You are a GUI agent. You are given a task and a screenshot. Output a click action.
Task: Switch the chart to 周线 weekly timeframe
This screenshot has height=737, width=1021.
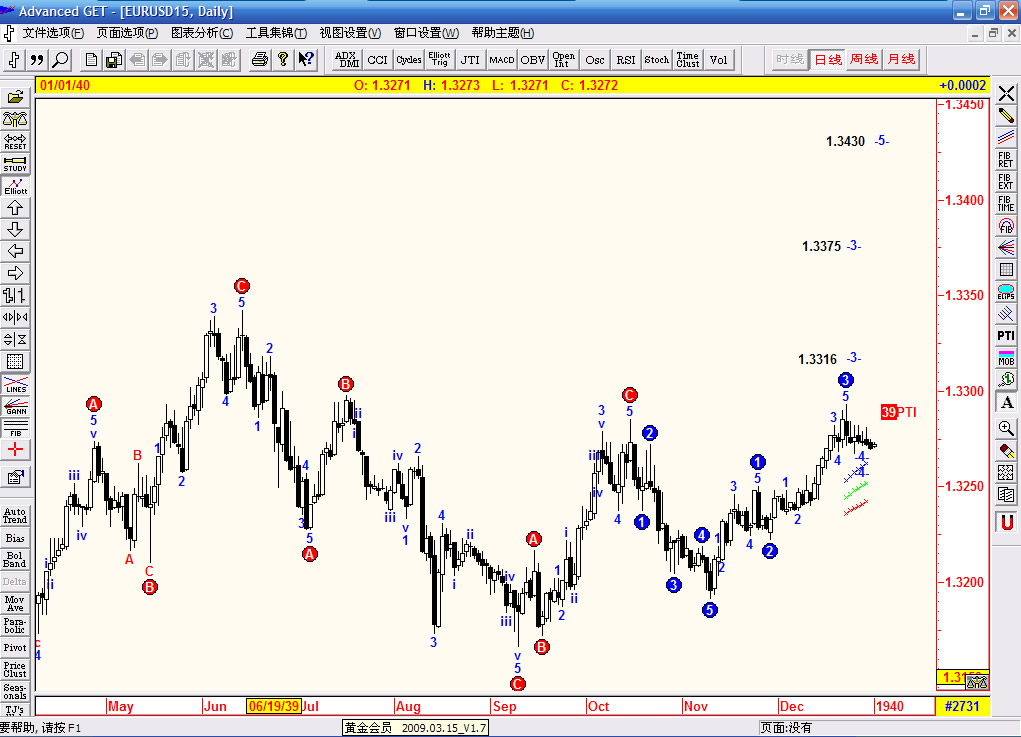pyautogui.click(x=862, y=59)
